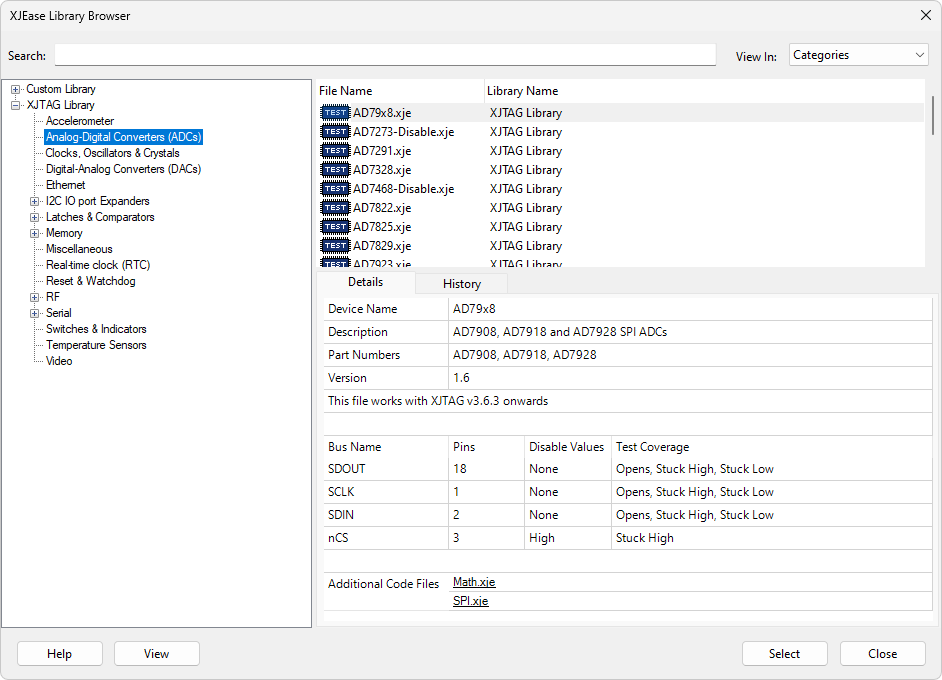Expand the Custom Library tree node

pos(16,90)
